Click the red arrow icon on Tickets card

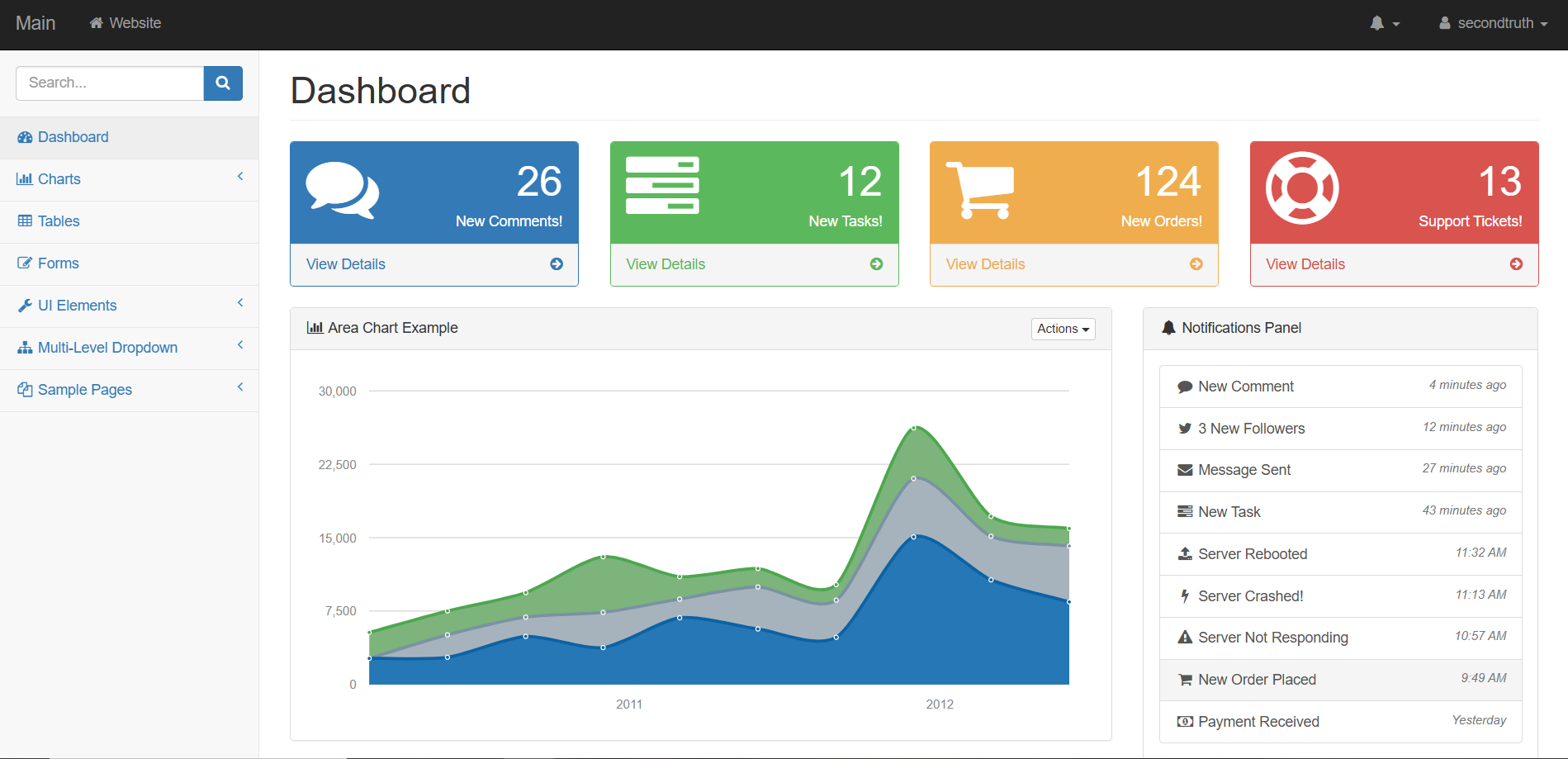click(1517, 264)
